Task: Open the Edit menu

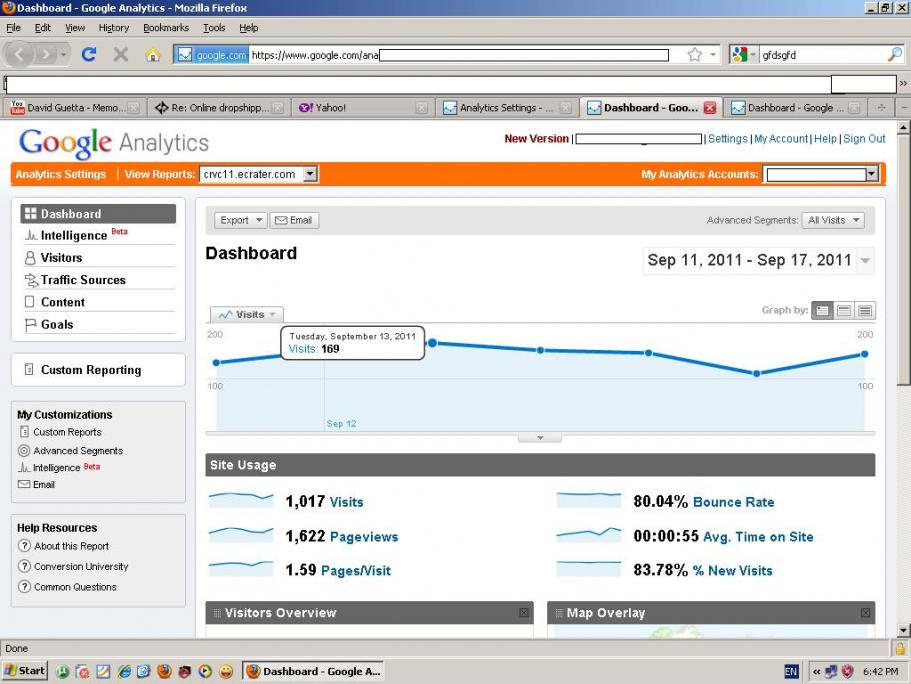Action: (42, 27)
